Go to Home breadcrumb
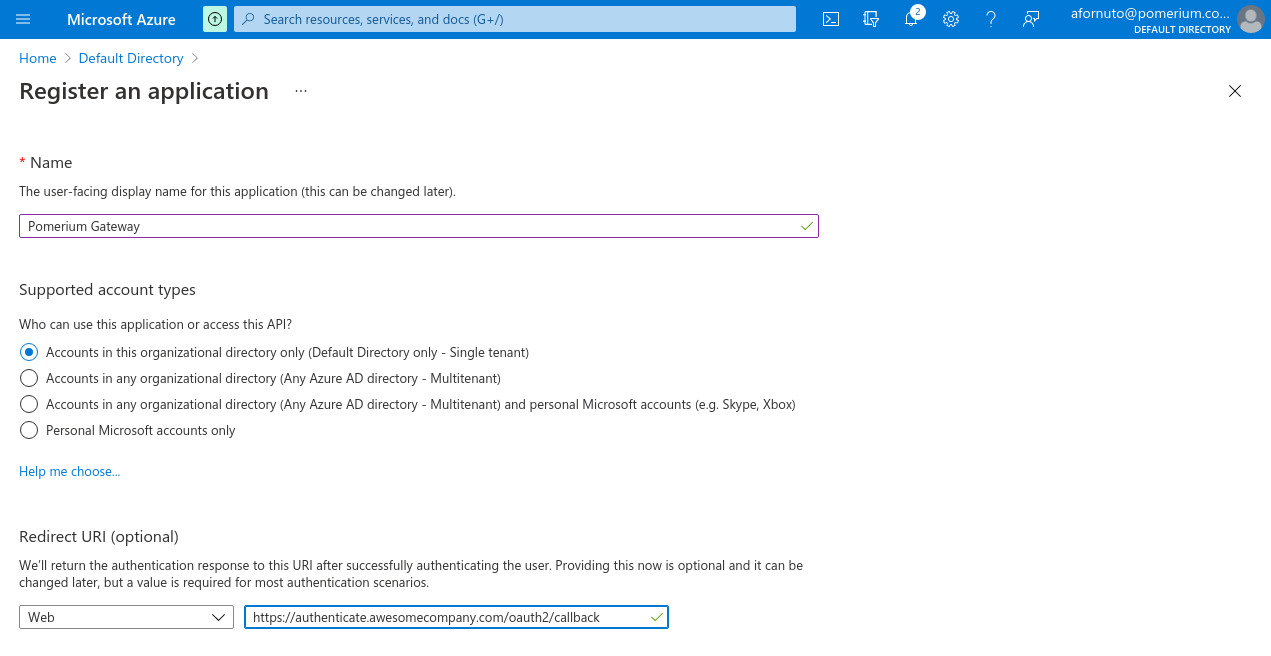The width and height of the screenshot is (1271, 656). click(38, 59)
